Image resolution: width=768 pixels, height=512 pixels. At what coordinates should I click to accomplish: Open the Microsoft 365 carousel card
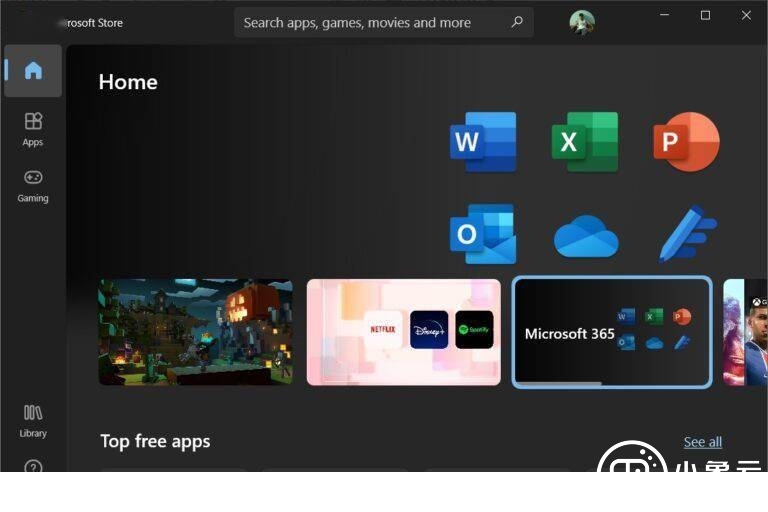612,332
